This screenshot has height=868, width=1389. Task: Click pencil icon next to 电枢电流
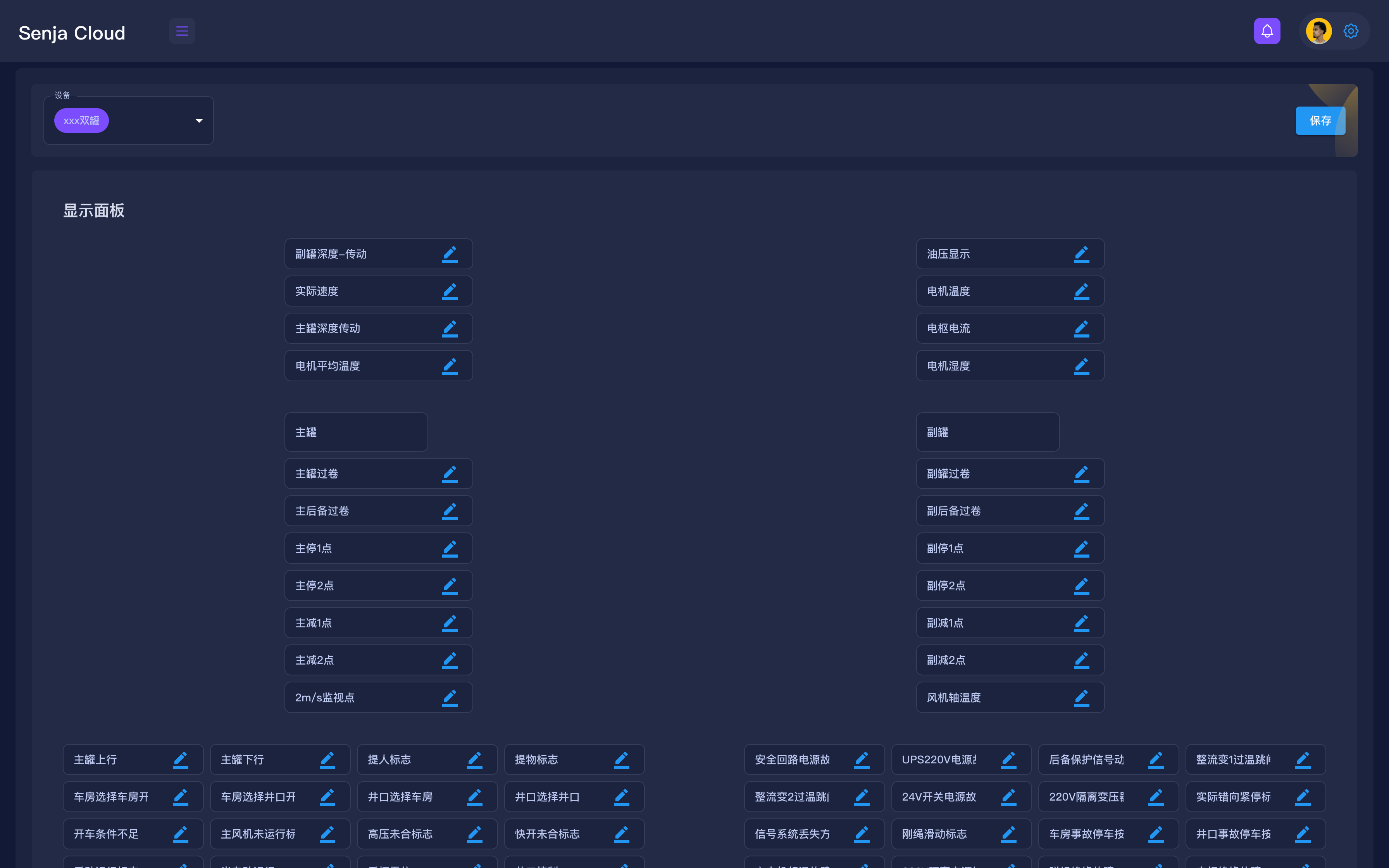point(1081,328)
